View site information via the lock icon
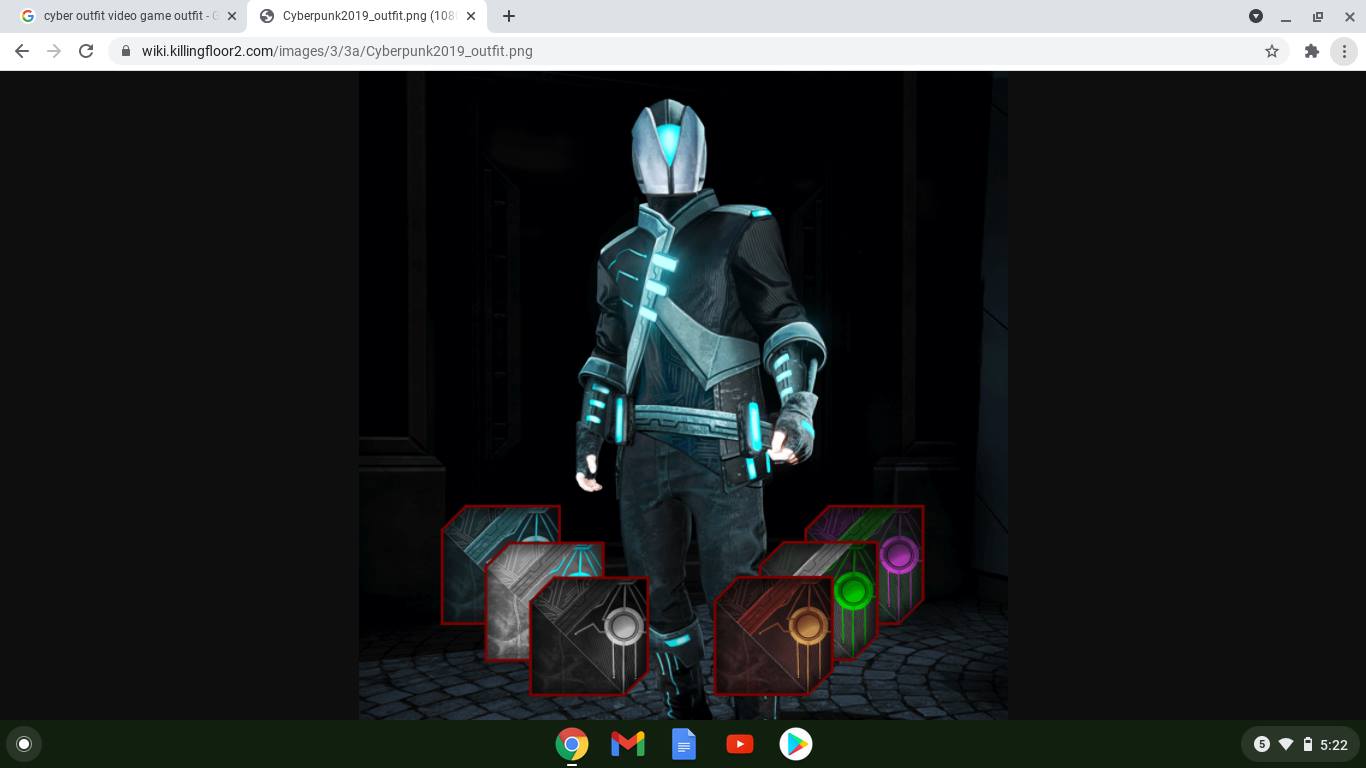 pos(126,51)
